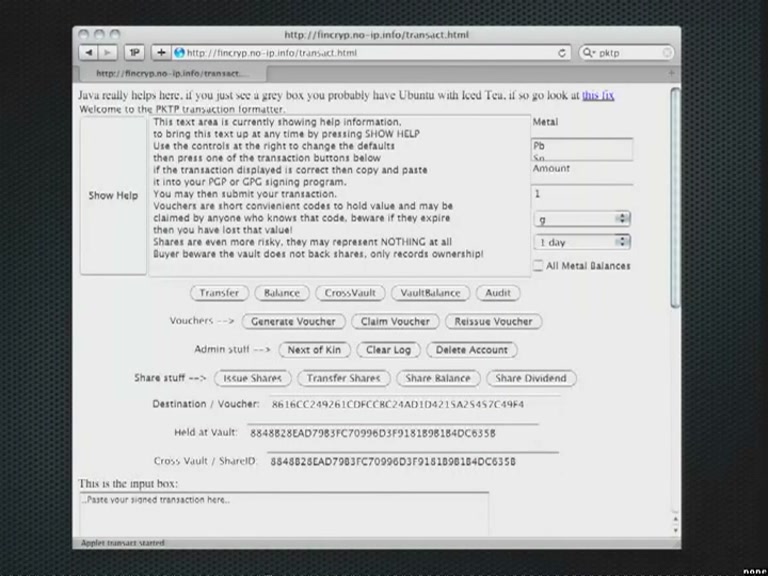Switch to the fincryp transact tab

[170, 73]
